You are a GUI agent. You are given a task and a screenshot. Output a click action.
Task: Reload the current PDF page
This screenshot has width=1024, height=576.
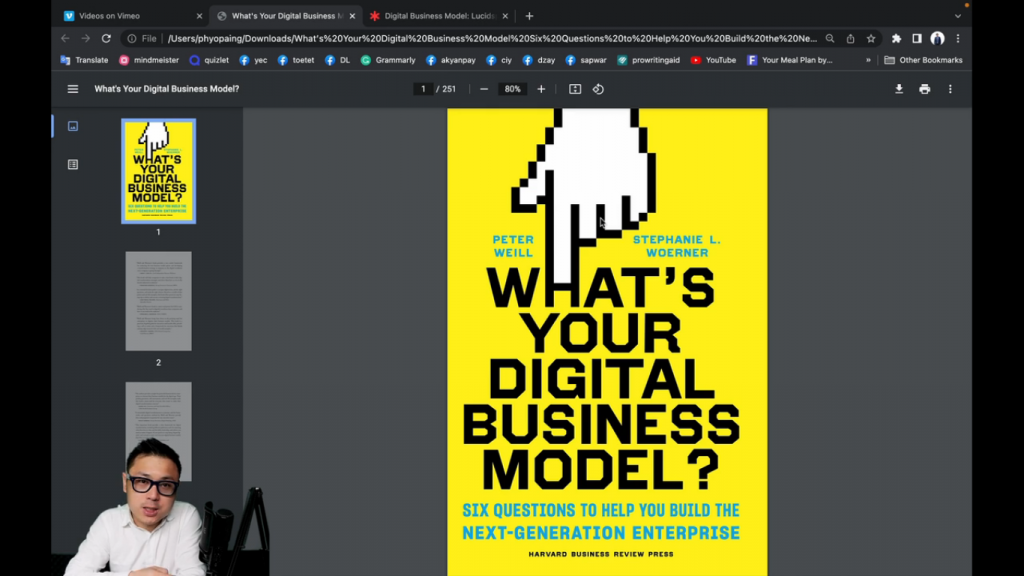(106, 39)
